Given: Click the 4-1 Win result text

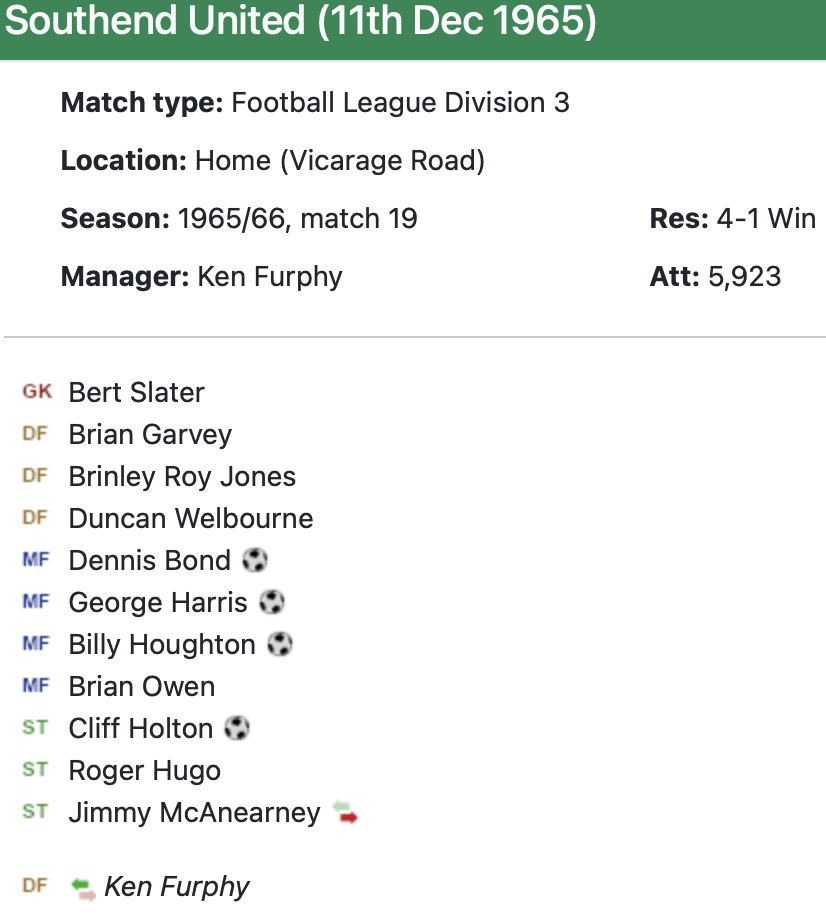Looking at the screenshot, I should pyautogui.click(x=766, y=218).
